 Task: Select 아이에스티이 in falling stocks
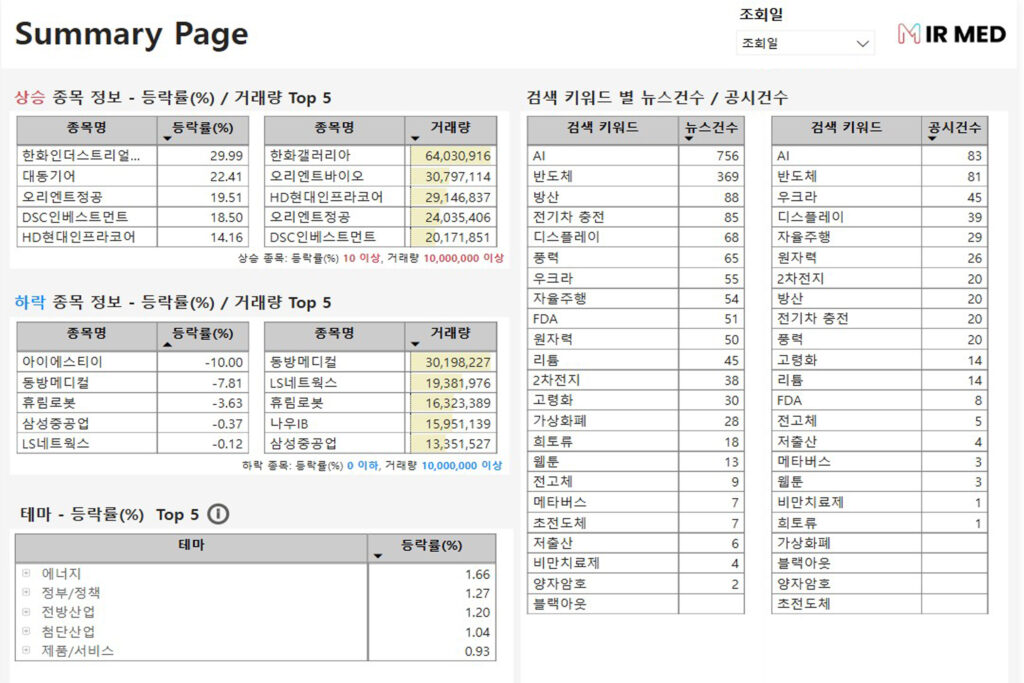(x=62, y=362)
